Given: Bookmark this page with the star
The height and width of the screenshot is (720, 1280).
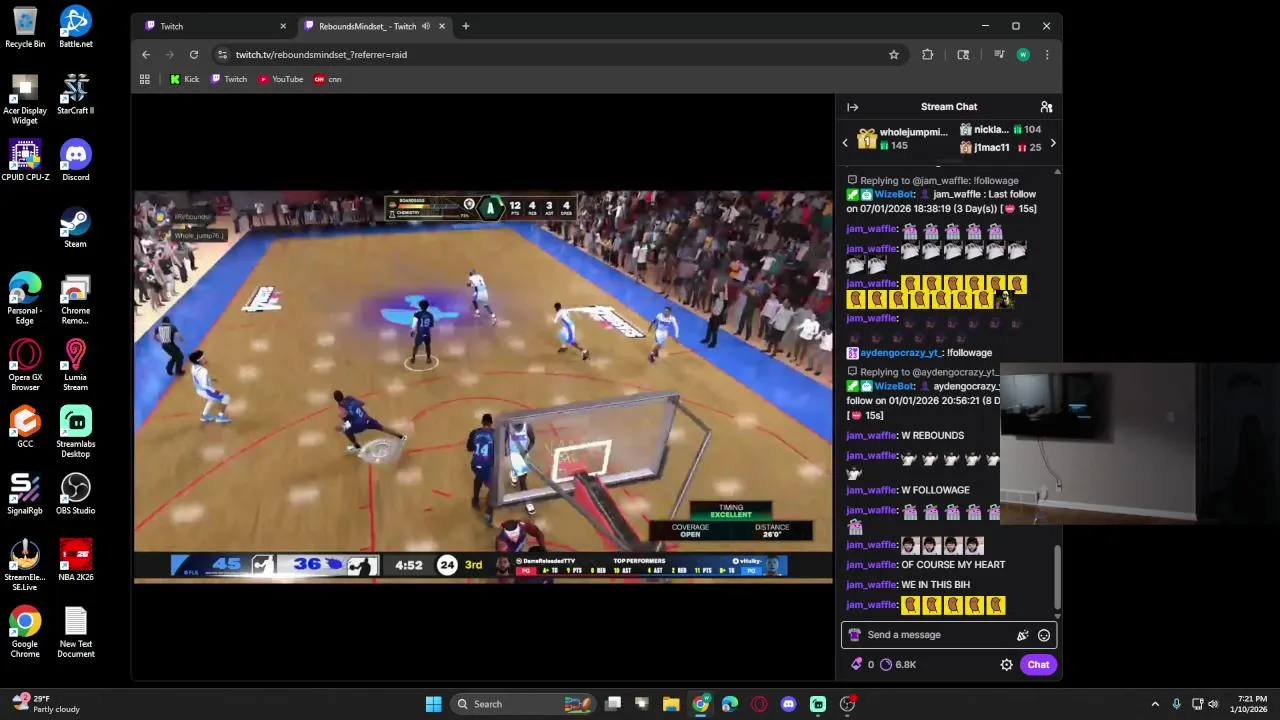Looking at the screenshot, I should [894, 55].
